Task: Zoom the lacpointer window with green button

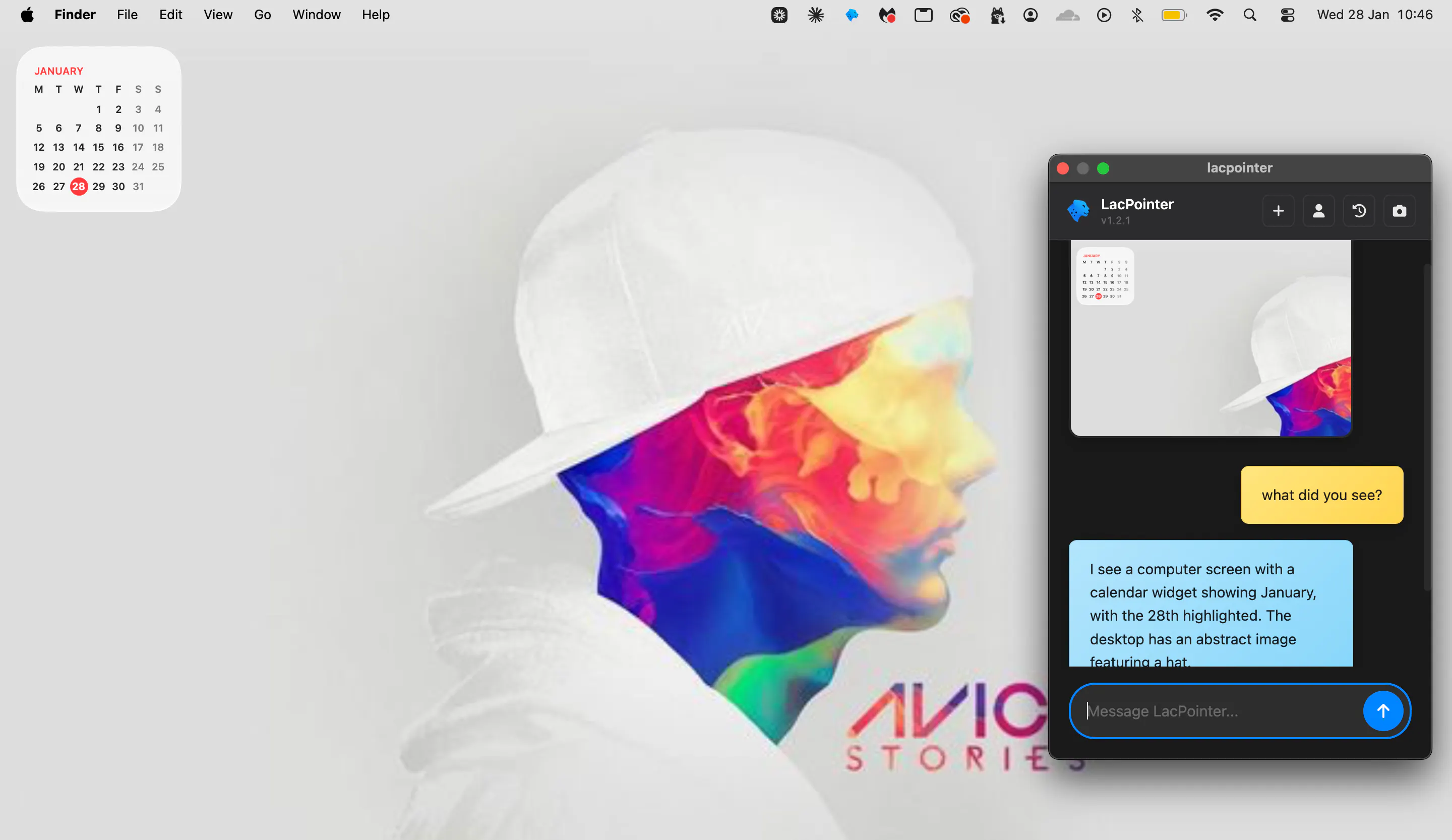Action: (x=1103, y=168)
